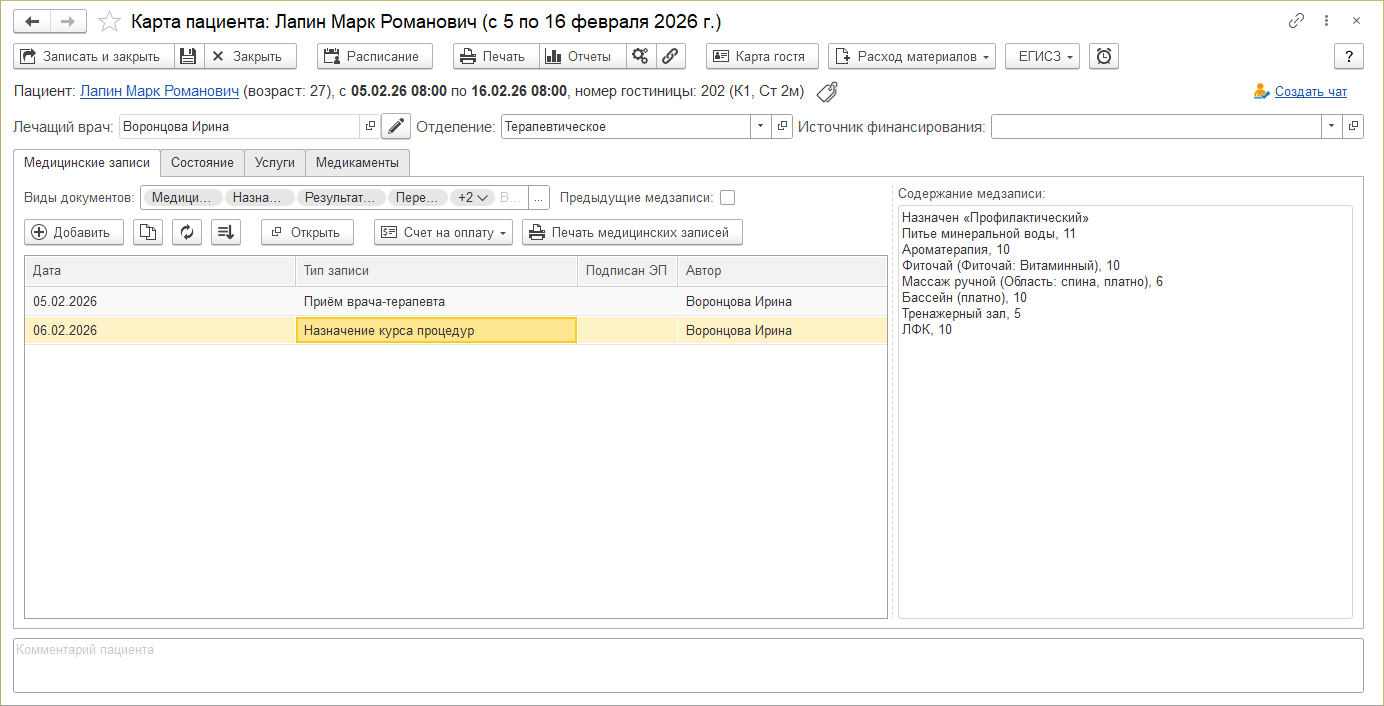The height and width of the screenshot is (706, 1384).
Task: Save the card with the floppy disk icon
Action: 189,56
